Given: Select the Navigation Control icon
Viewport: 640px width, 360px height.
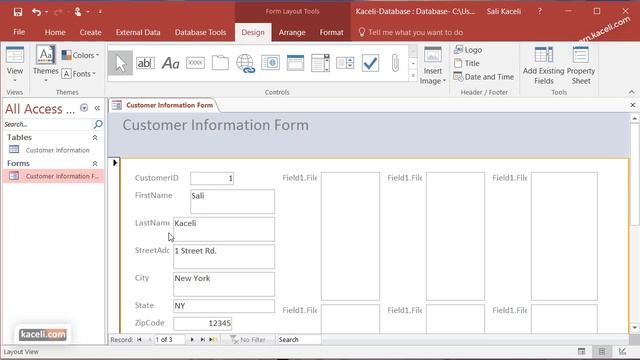Looking at the screenshot, I should 295,63.
